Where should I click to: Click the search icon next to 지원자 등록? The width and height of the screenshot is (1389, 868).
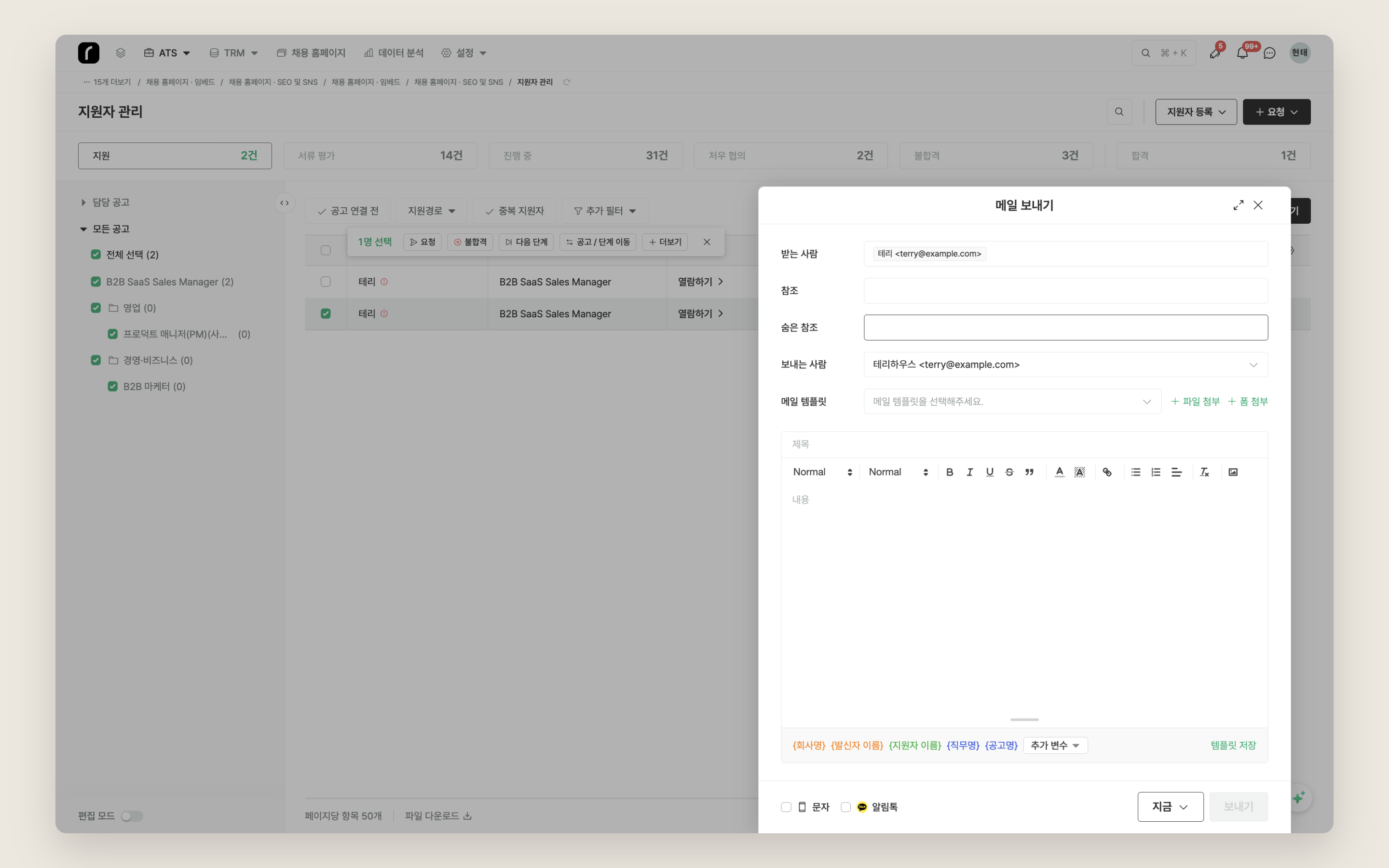coord(1119,112)
